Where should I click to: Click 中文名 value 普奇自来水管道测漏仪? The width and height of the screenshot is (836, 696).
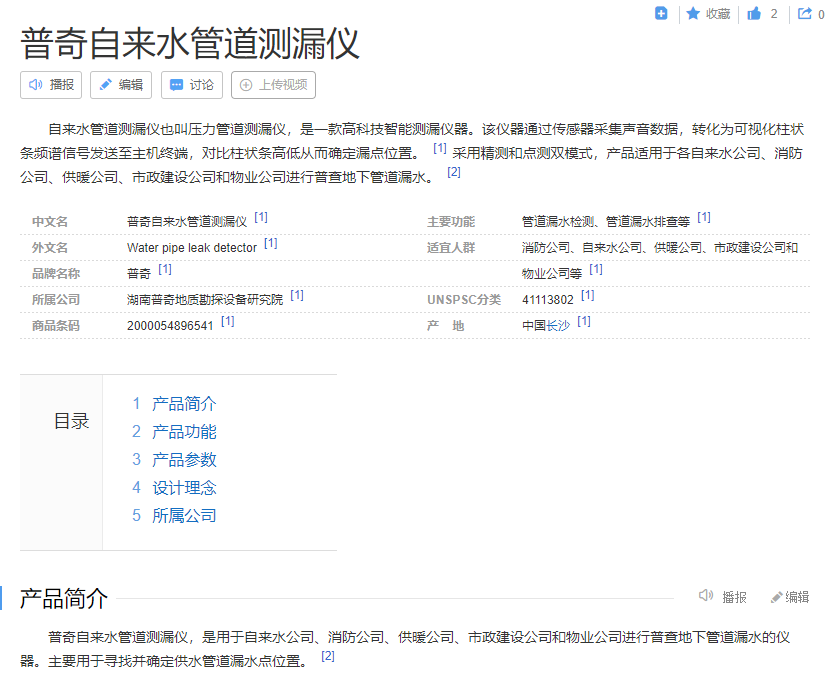[x=187, y=221]
